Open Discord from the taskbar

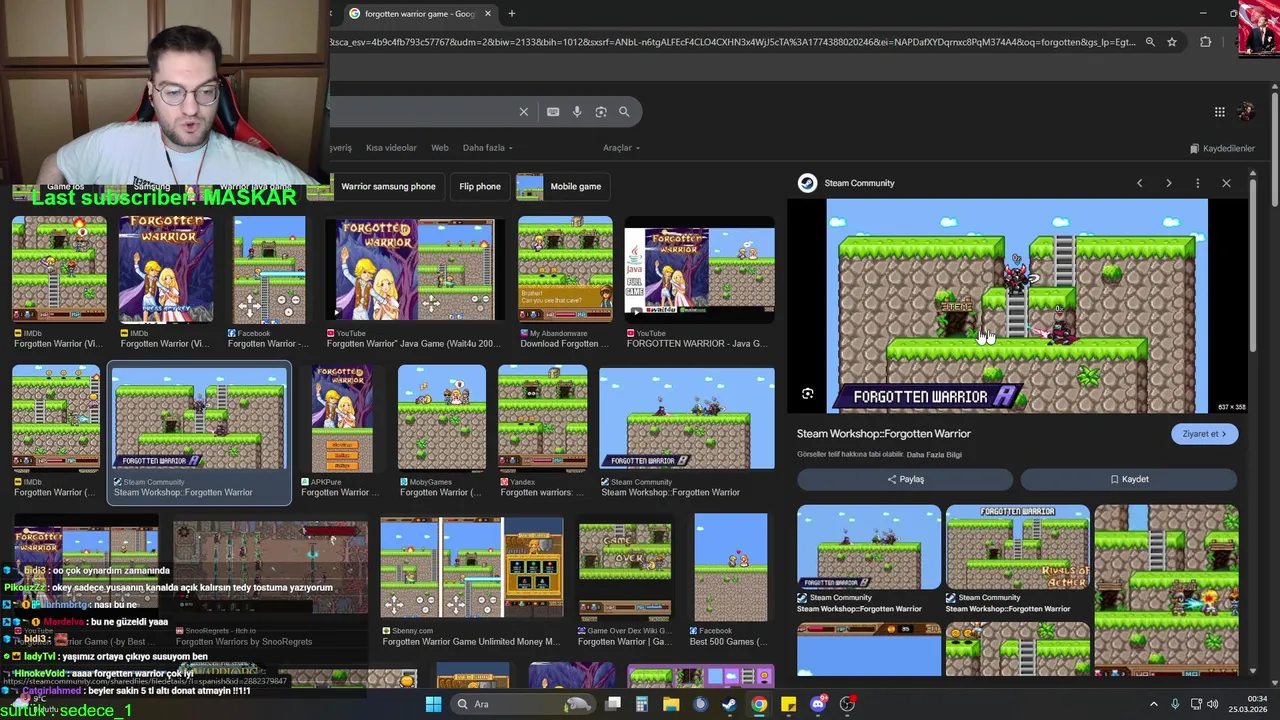tap(818, 704)
